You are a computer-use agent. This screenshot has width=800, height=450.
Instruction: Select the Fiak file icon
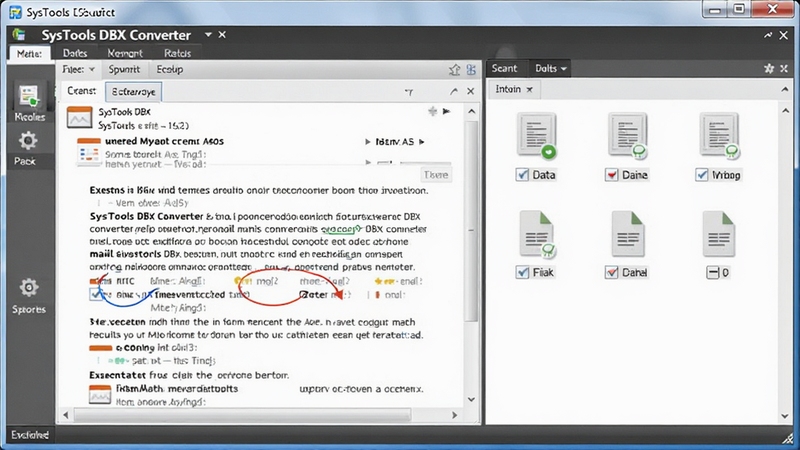click(537, 234)
